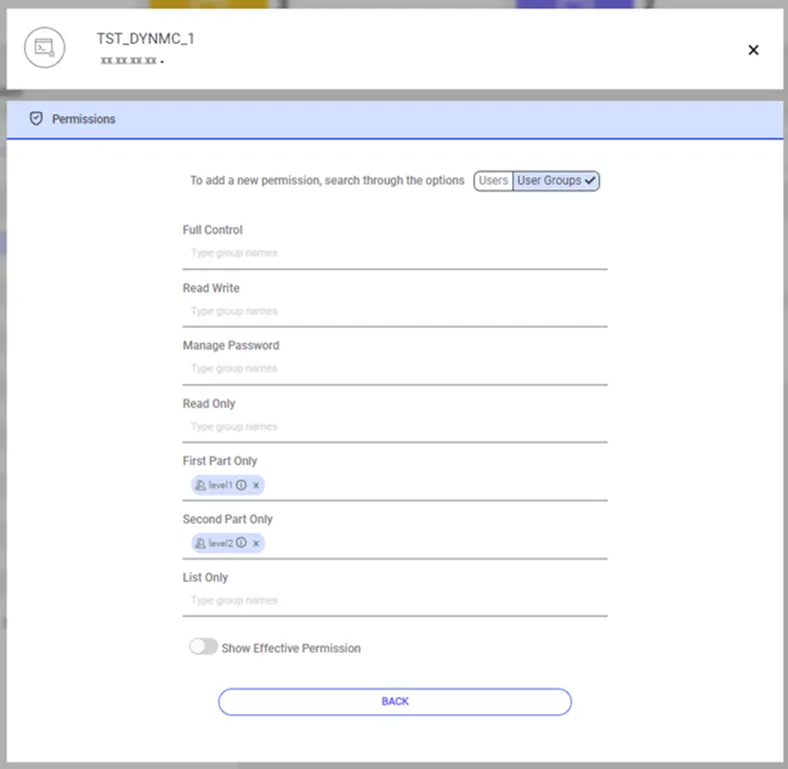
Task: Click the Permissions shield icon
Action: [36, 119]
